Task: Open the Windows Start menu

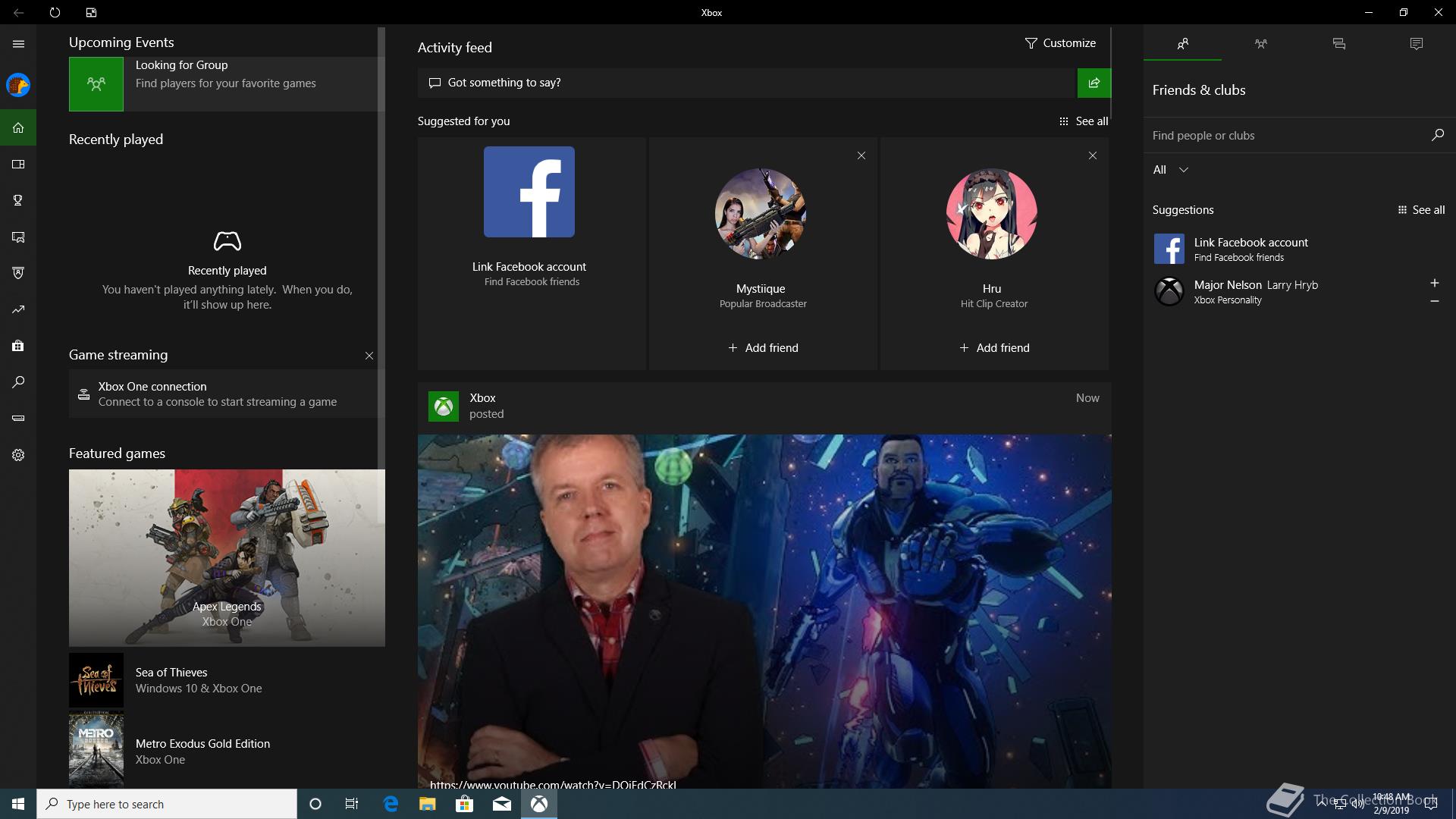Action: coord(18,804)
